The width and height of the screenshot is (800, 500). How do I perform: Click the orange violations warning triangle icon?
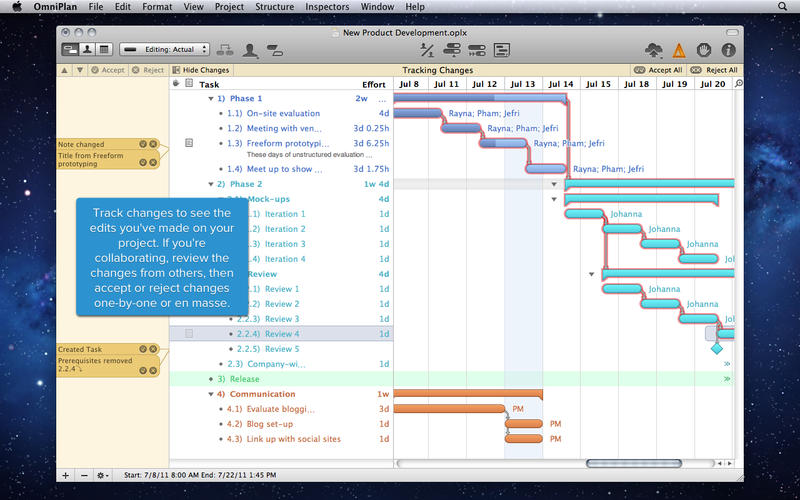pyautogui.click(x=679, y=49)
